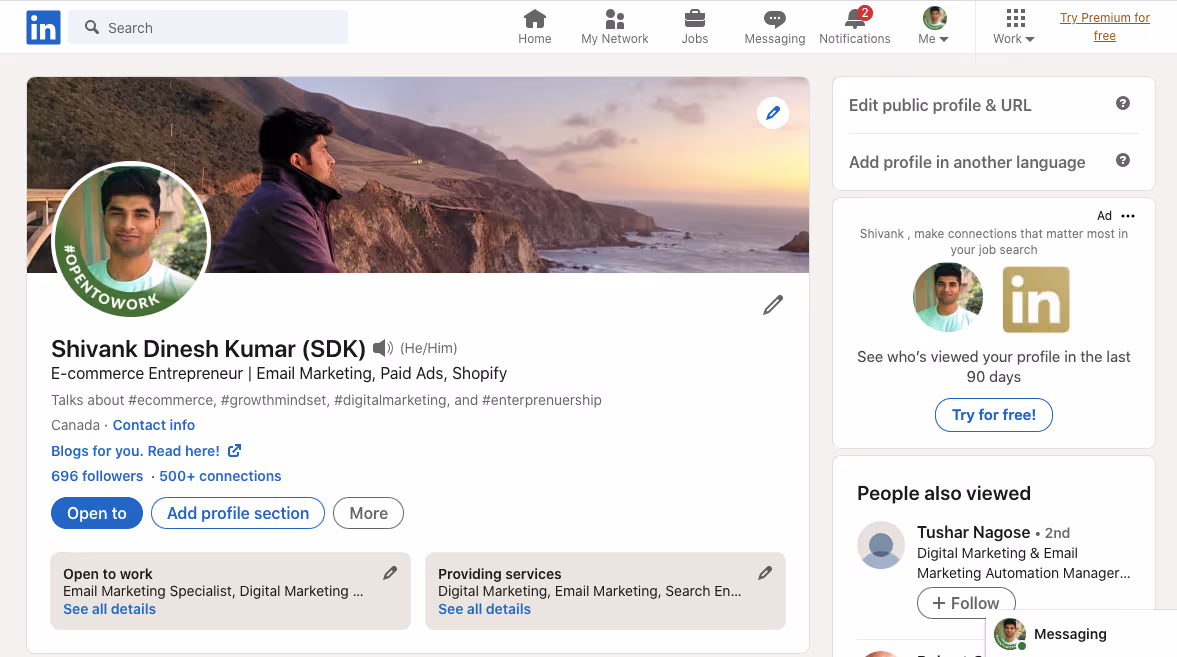Click Add profile section button
1177x657 pixels.
(238, 513)
